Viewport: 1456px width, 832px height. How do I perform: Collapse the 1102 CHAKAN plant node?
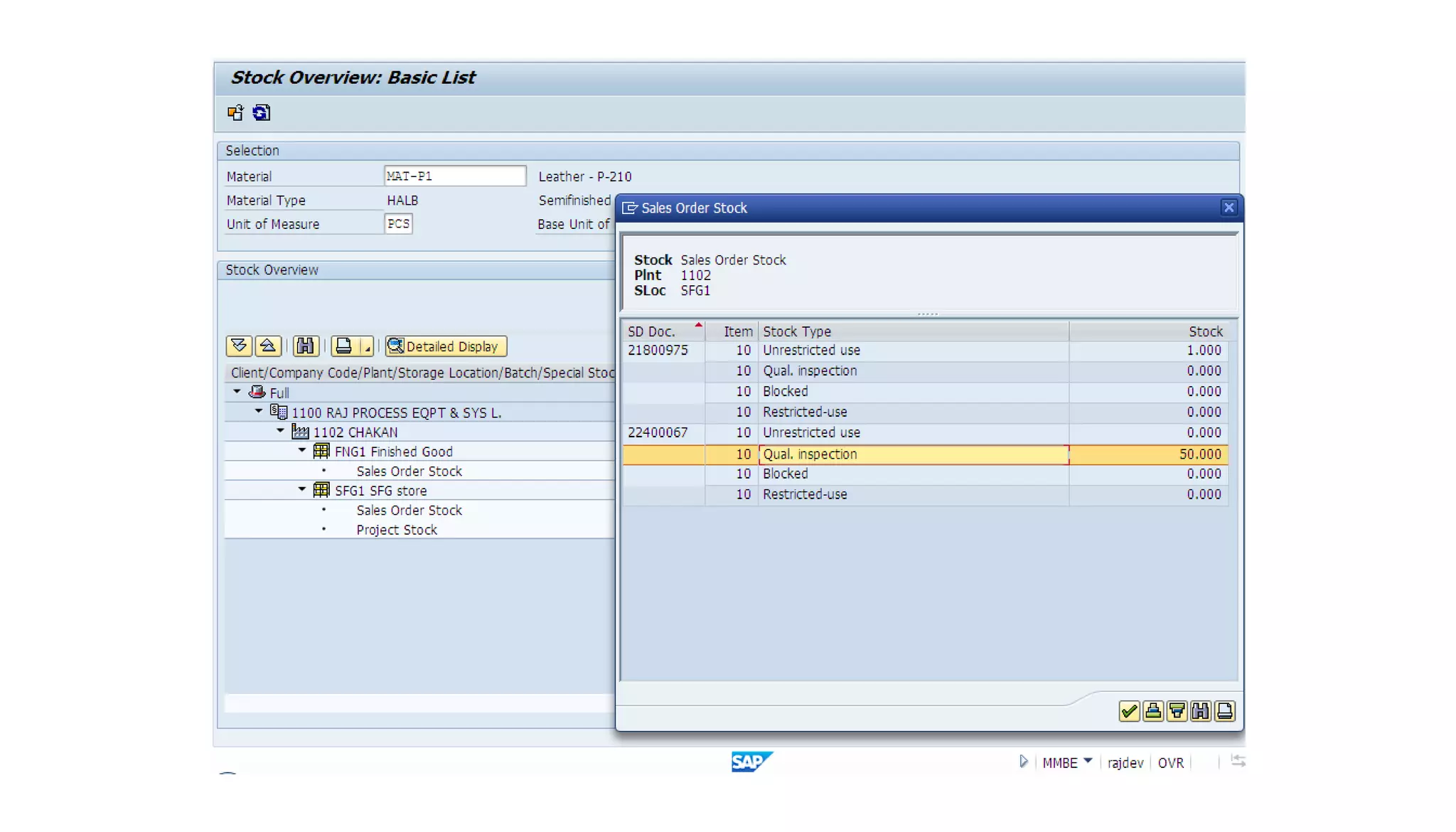click(281, 431)
